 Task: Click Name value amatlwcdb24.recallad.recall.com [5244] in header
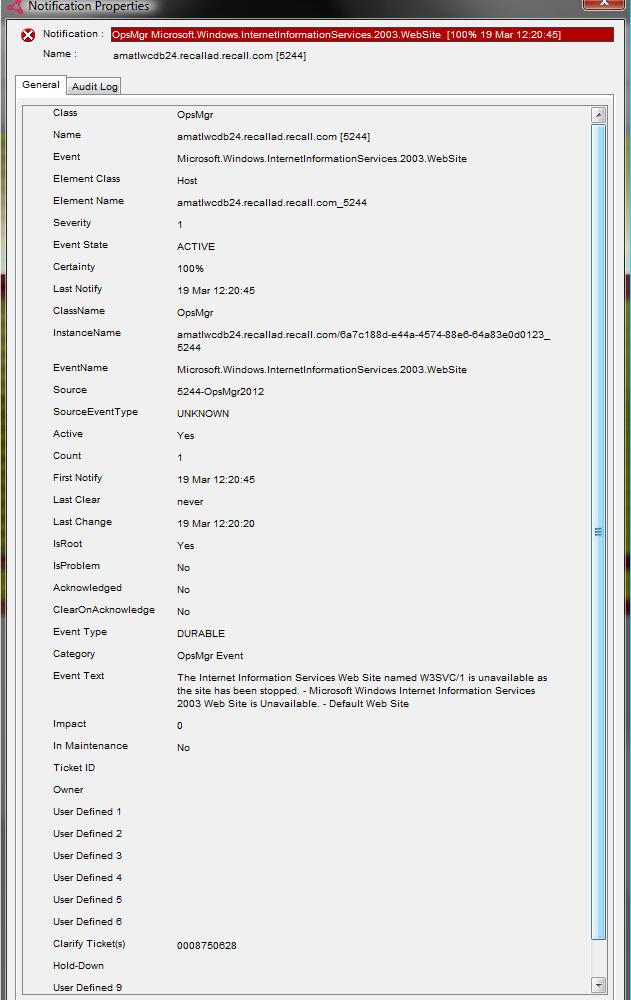click(x=209, y=55)
